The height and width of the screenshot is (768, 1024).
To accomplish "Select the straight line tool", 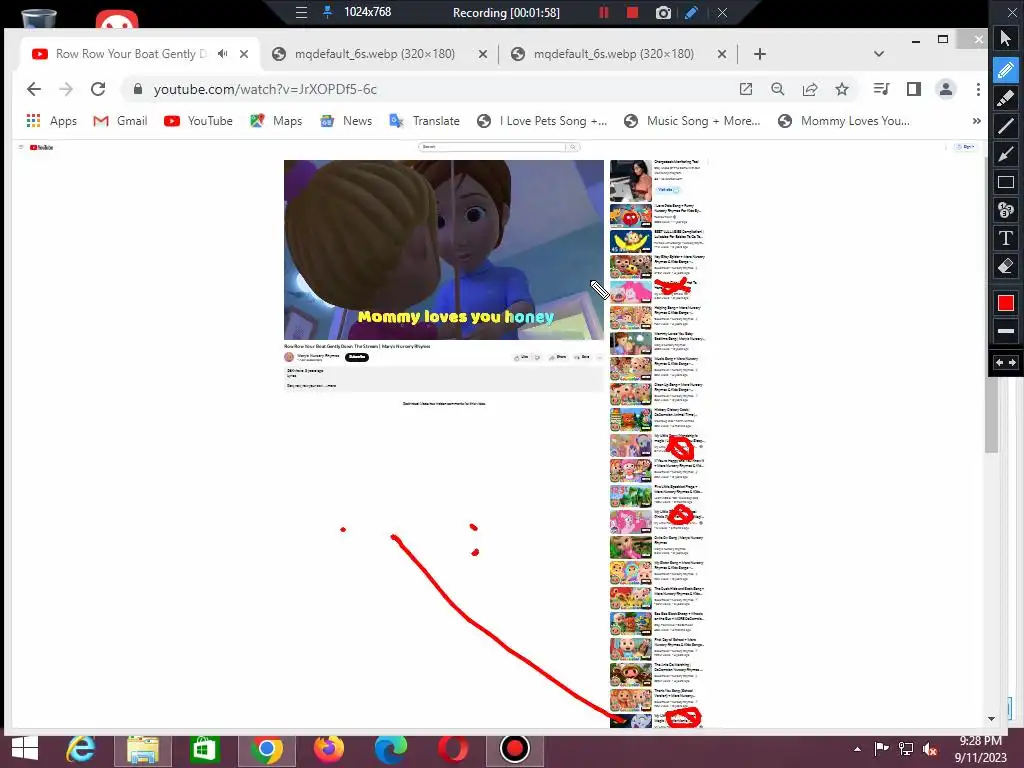I will pyautogui.click(x=1006, y=126).
